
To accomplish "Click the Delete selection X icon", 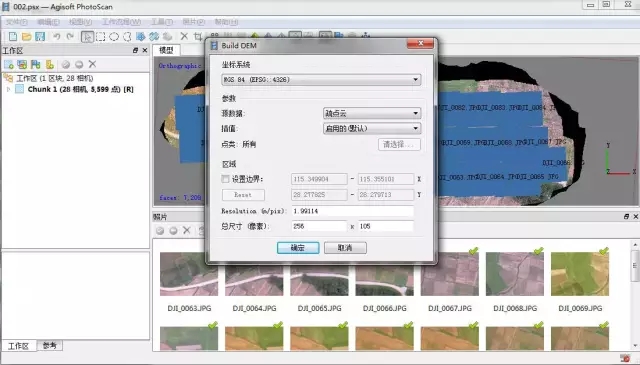I will coord(184,37).
